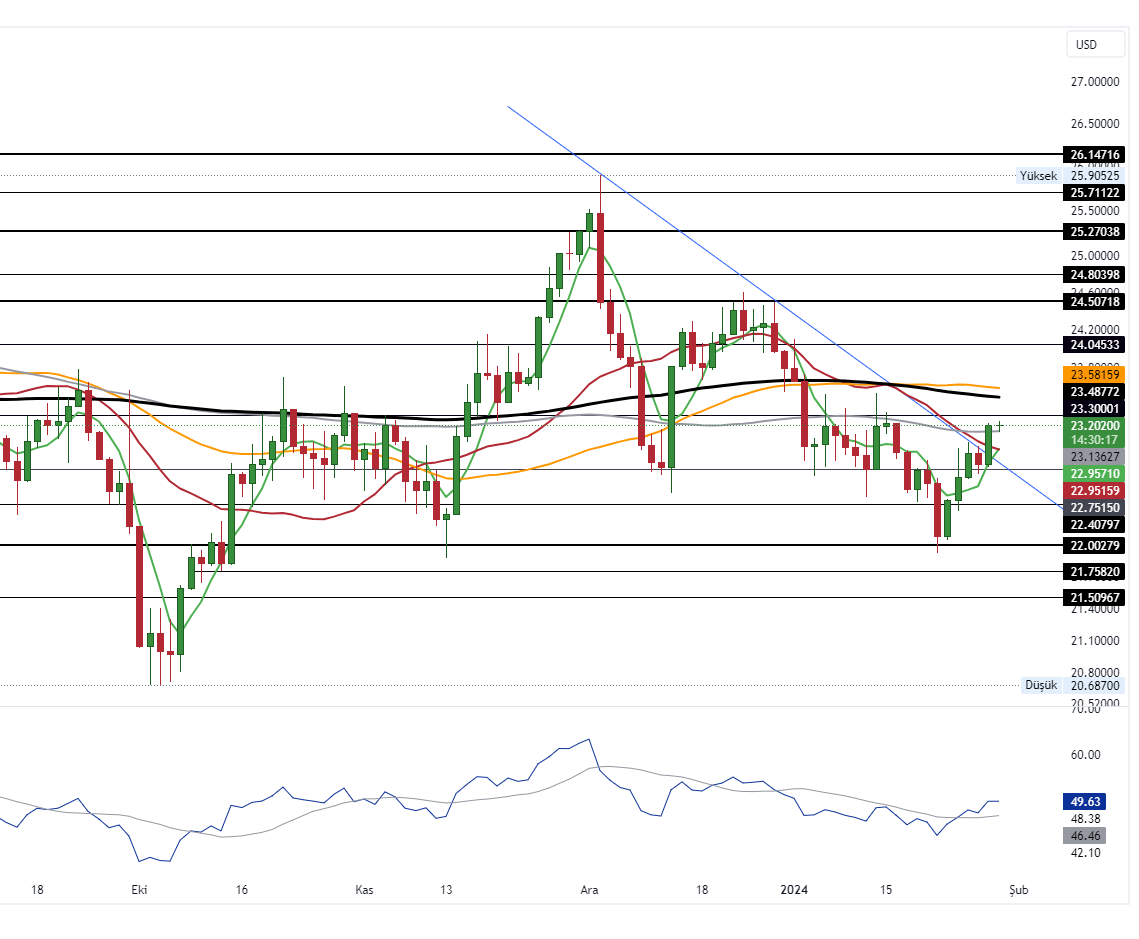The height and width of the screenshot is (939, 1139).
Task: Select the green current price label 23.20200
Action: pos(1095,425)
